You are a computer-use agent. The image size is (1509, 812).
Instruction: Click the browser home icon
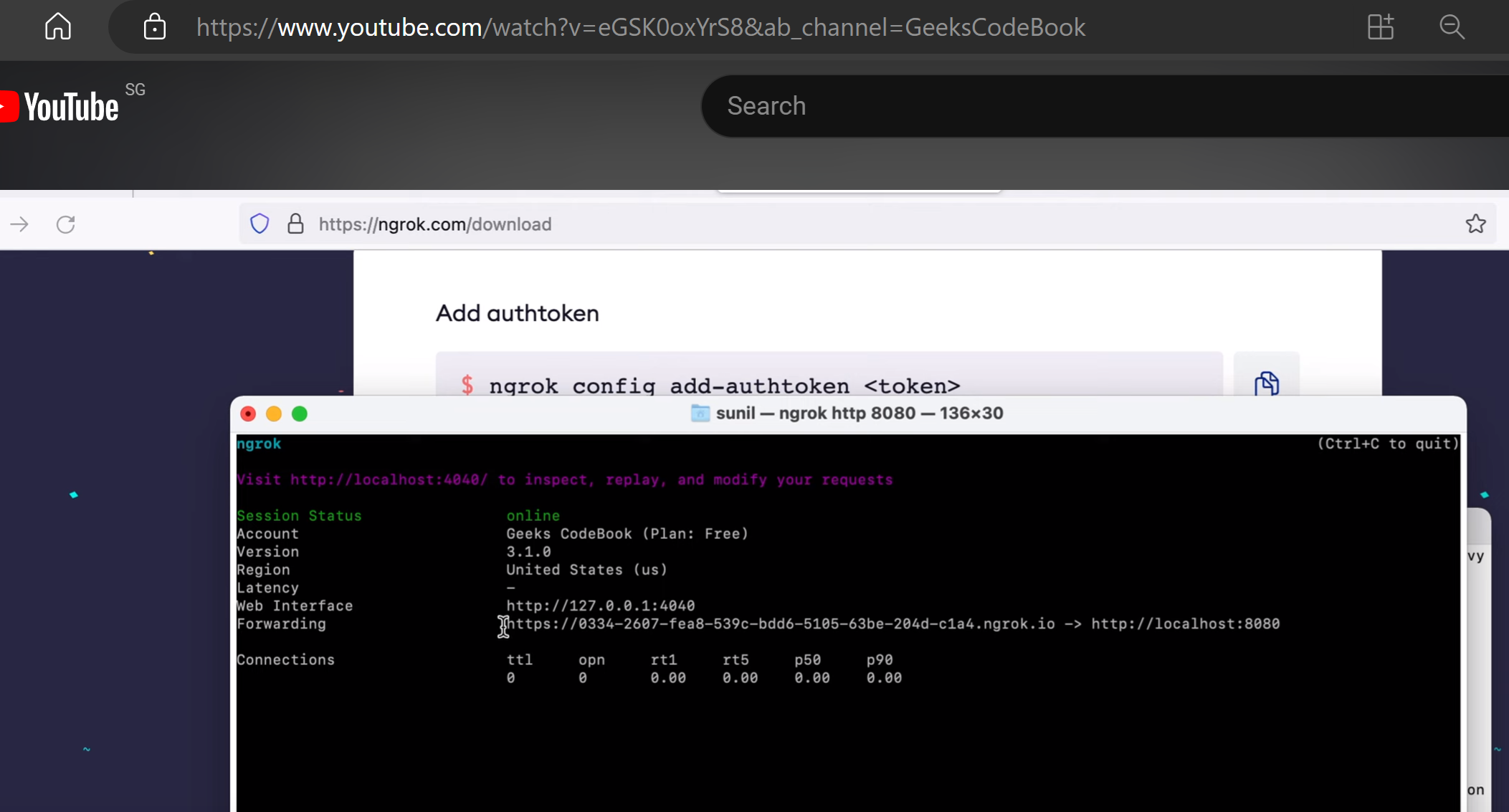58,27
